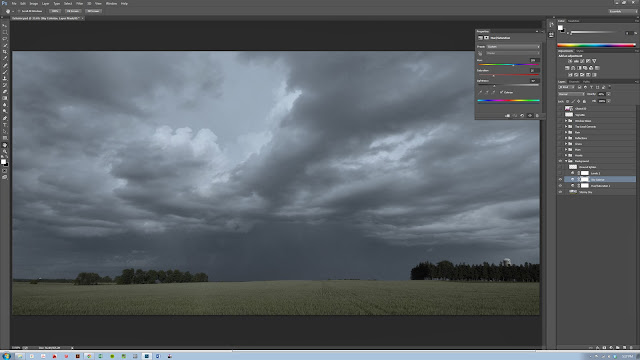Click the Fit Screen button in options bar
The height and width of the screenshot is (360, 640).
click(x=73, y=11)
